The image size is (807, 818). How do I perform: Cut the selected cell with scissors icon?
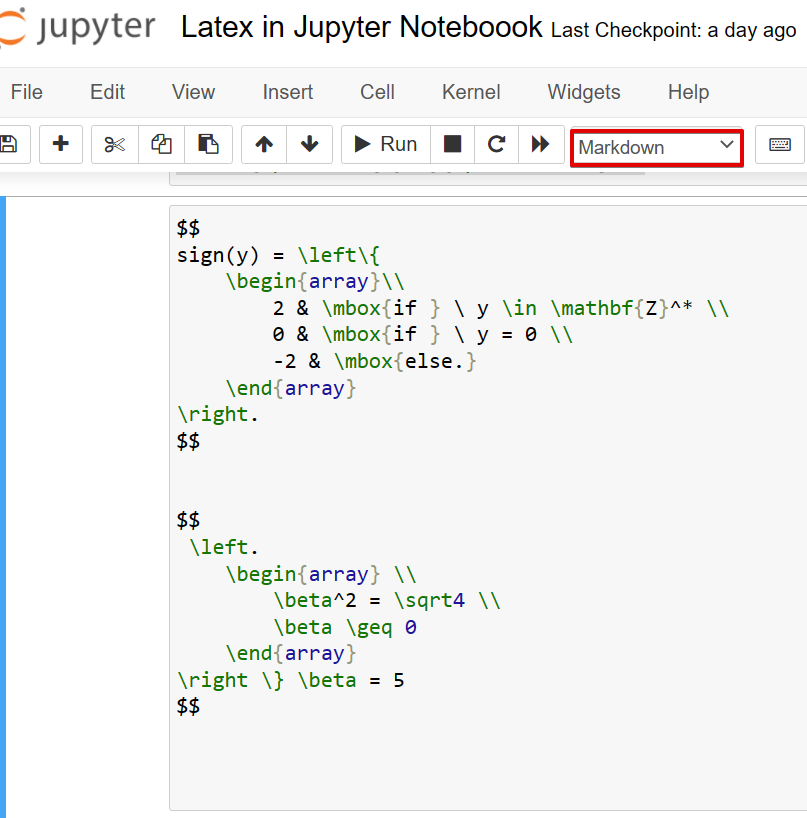coord(113,144)
